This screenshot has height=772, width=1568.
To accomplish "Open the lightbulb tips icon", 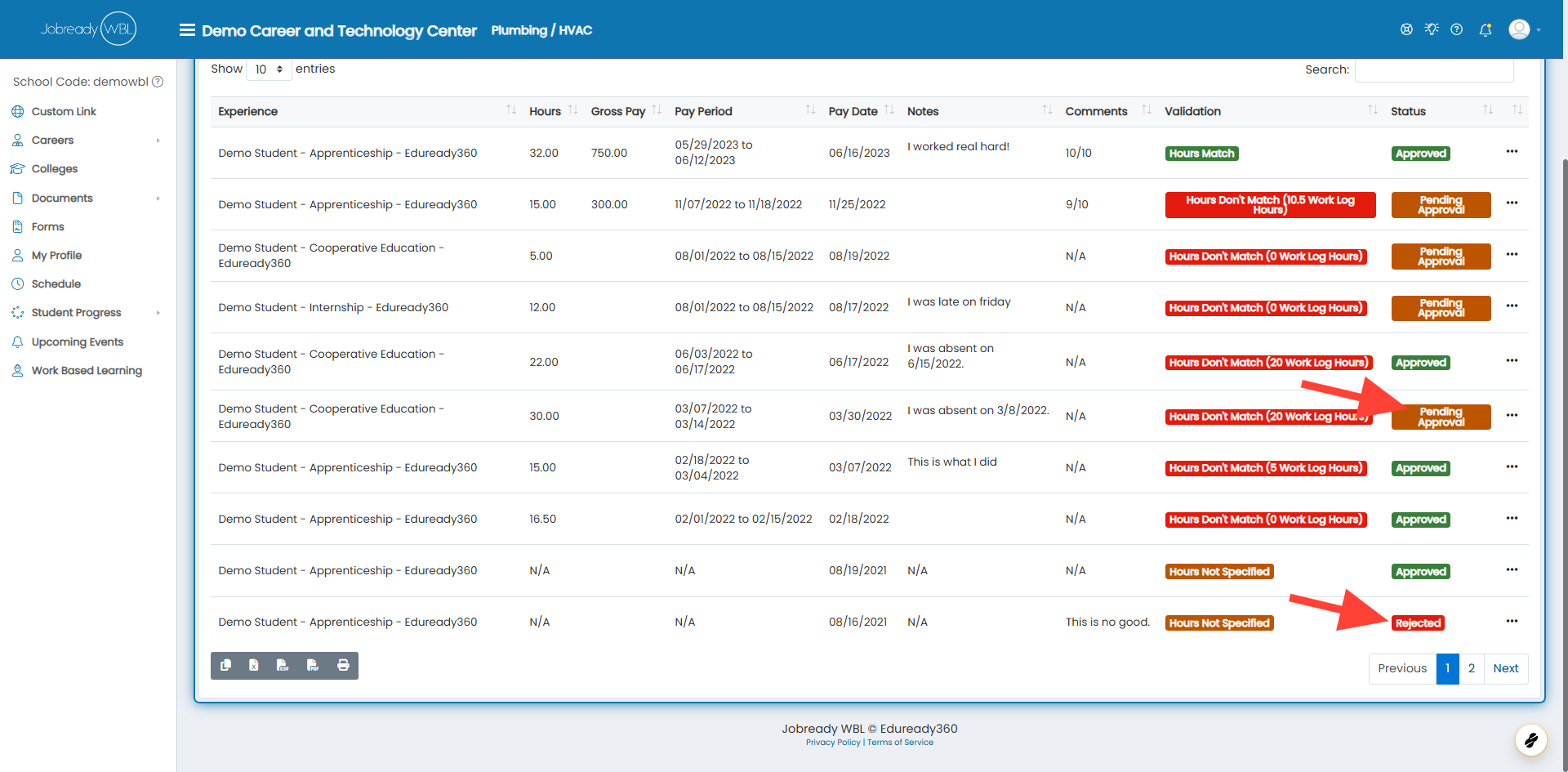I will 1432,29.
